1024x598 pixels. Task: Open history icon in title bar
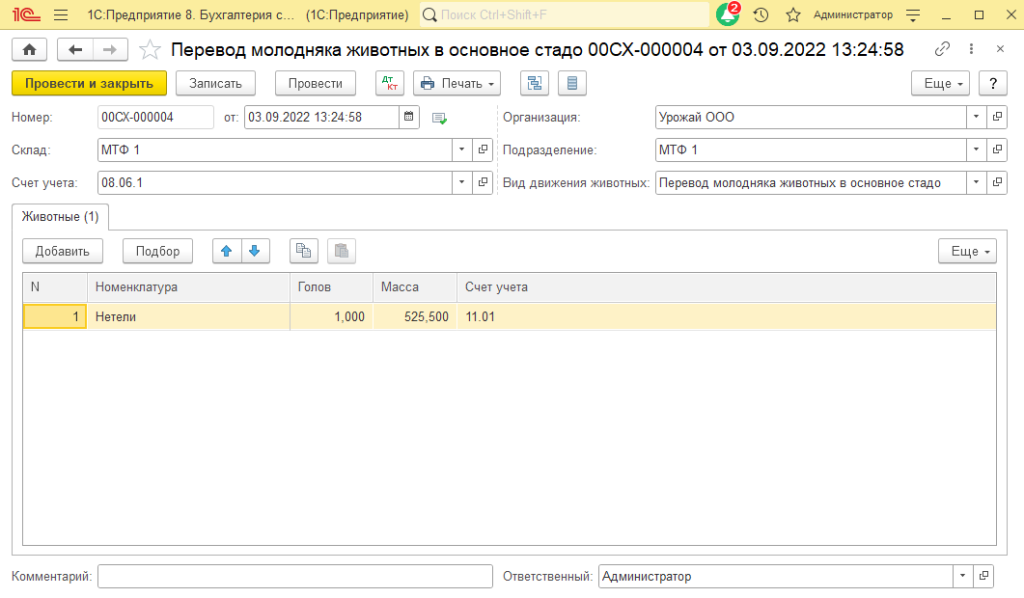click(761, 15)
